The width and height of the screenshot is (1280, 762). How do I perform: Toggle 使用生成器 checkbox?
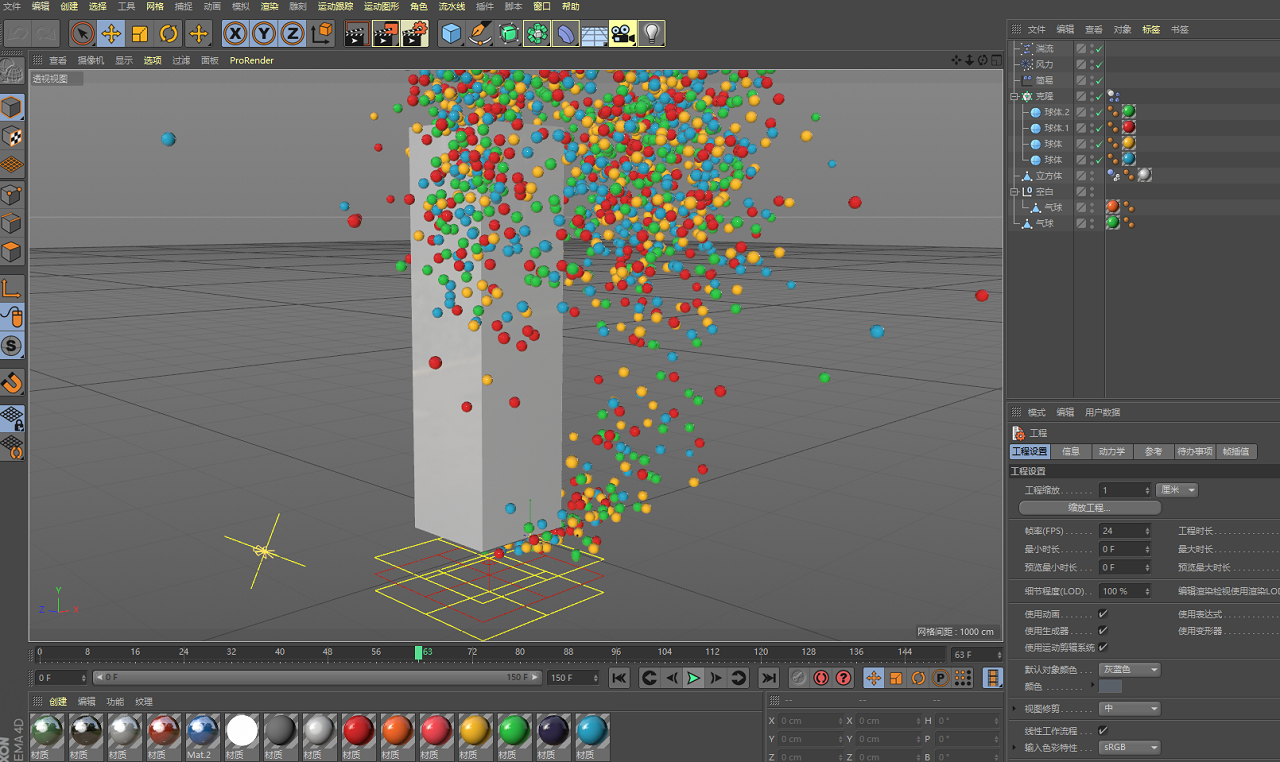click(x=1103, y=631)
